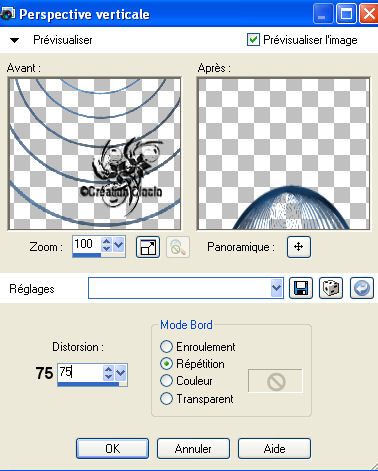Toggle the Prévisualiser l'image checkbox
378x471 pixels.
(x=253, y=40)
